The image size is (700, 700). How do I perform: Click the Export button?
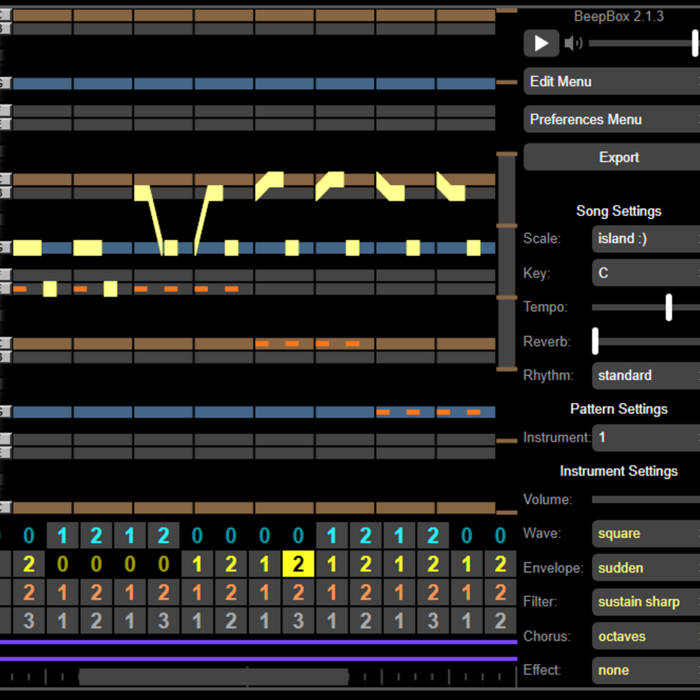pyautogui.click(x=612, y=157)
